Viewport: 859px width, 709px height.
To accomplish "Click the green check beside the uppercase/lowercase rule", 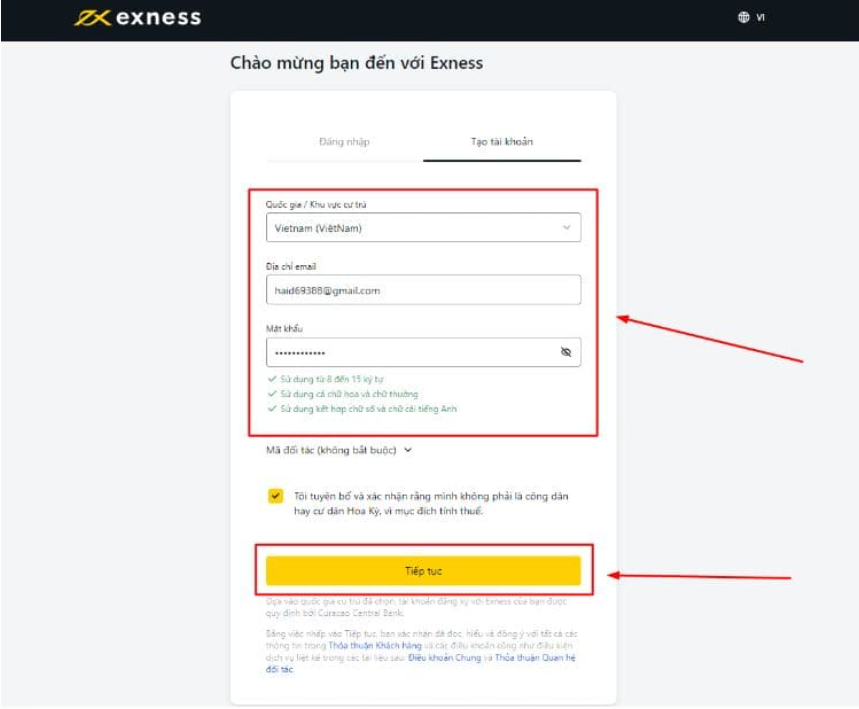I will click(x=271, y=394).
